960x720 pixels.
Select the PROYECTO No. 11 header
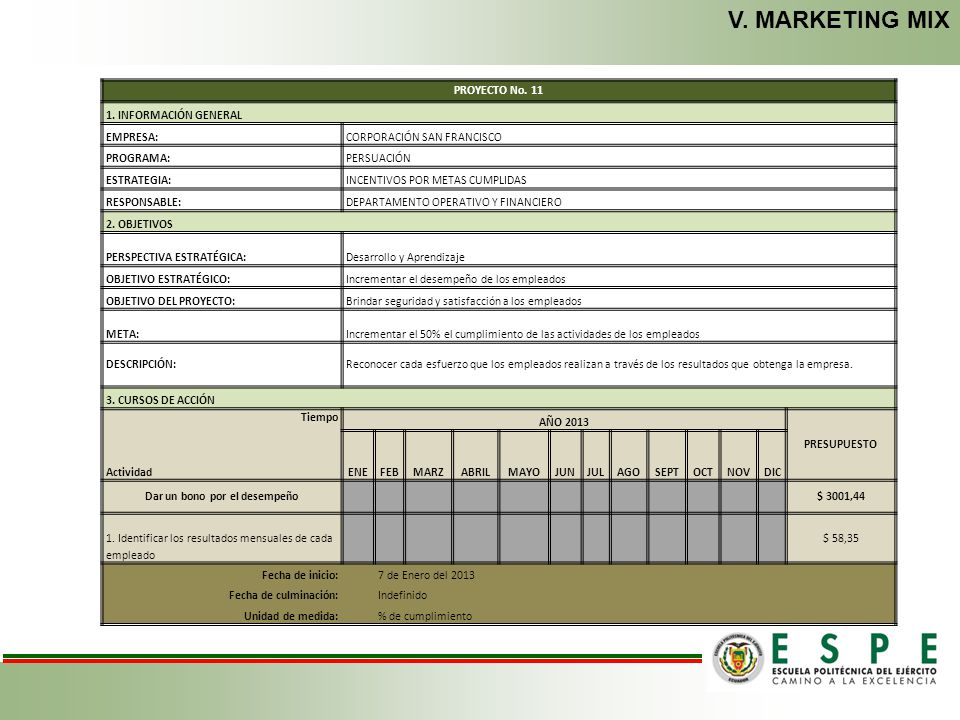[498, 90]
